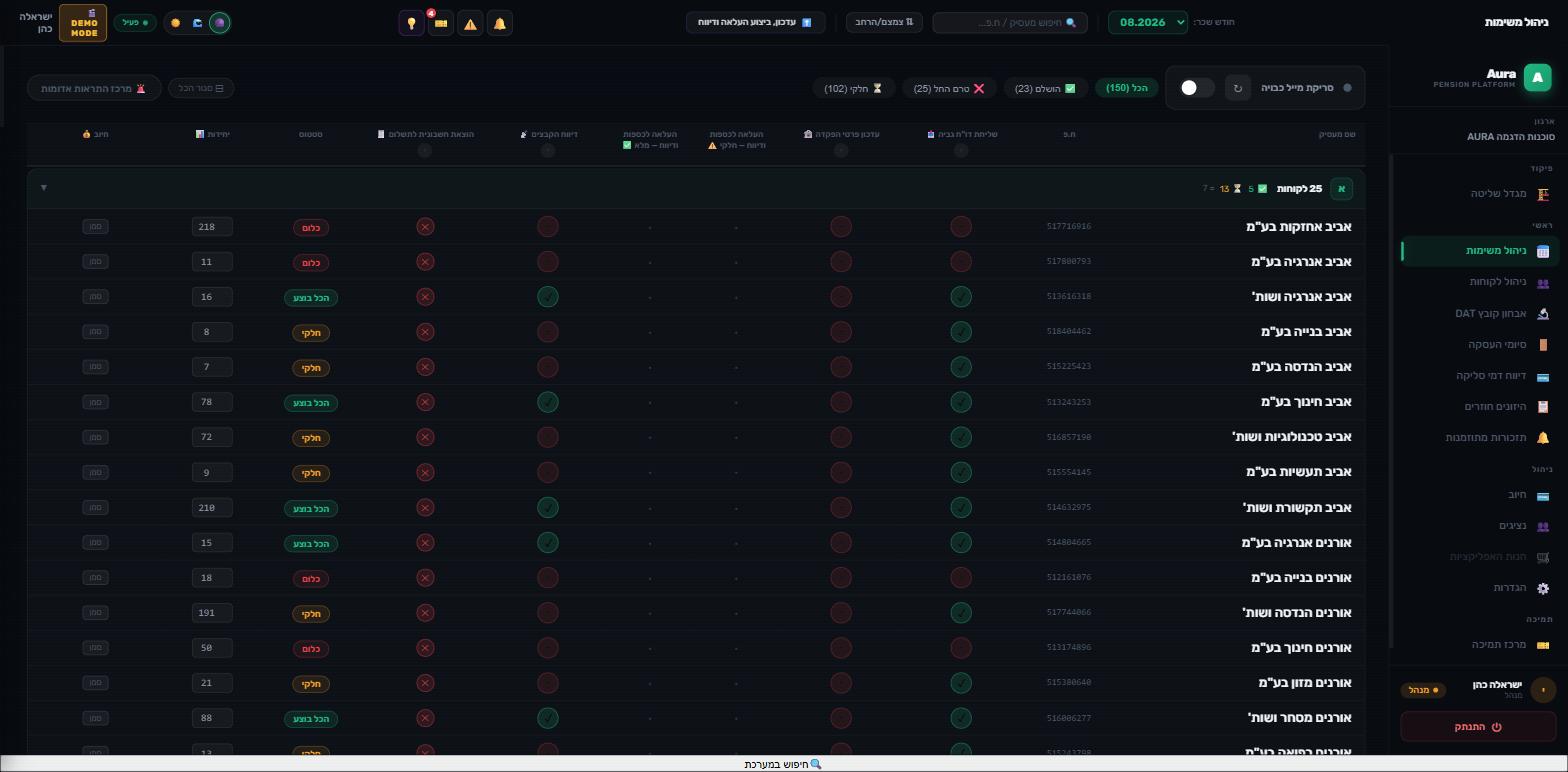
Task: Open the ticket icon with badge 4
Action: pos(440,23)
